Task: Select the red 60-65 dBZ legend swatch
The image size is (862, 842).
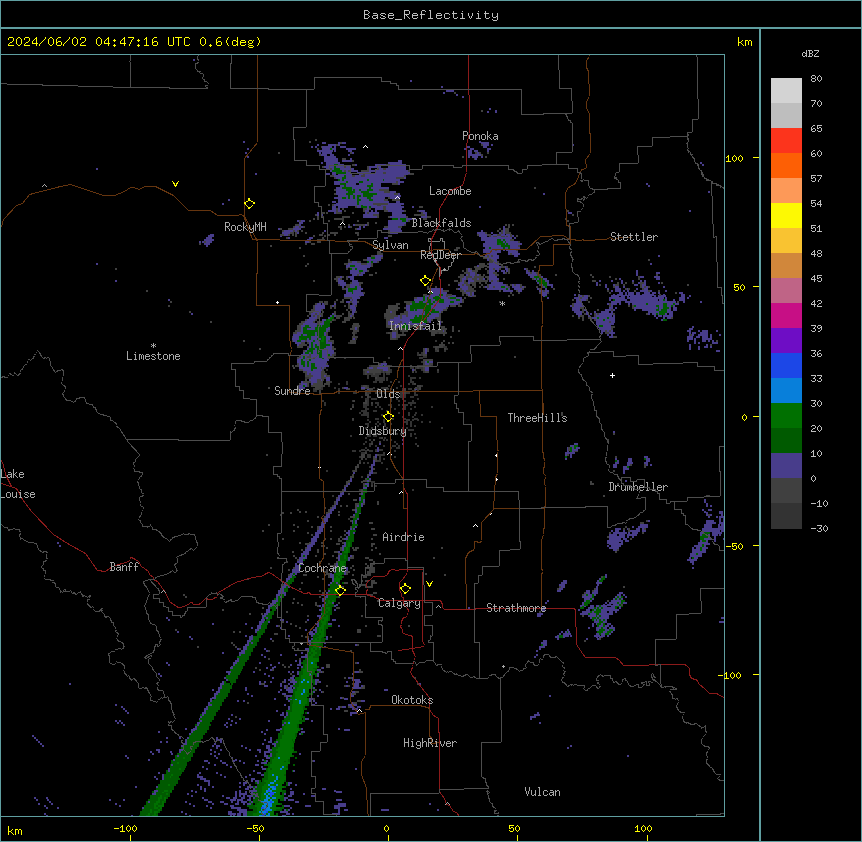Action: (x=786, y=141)
